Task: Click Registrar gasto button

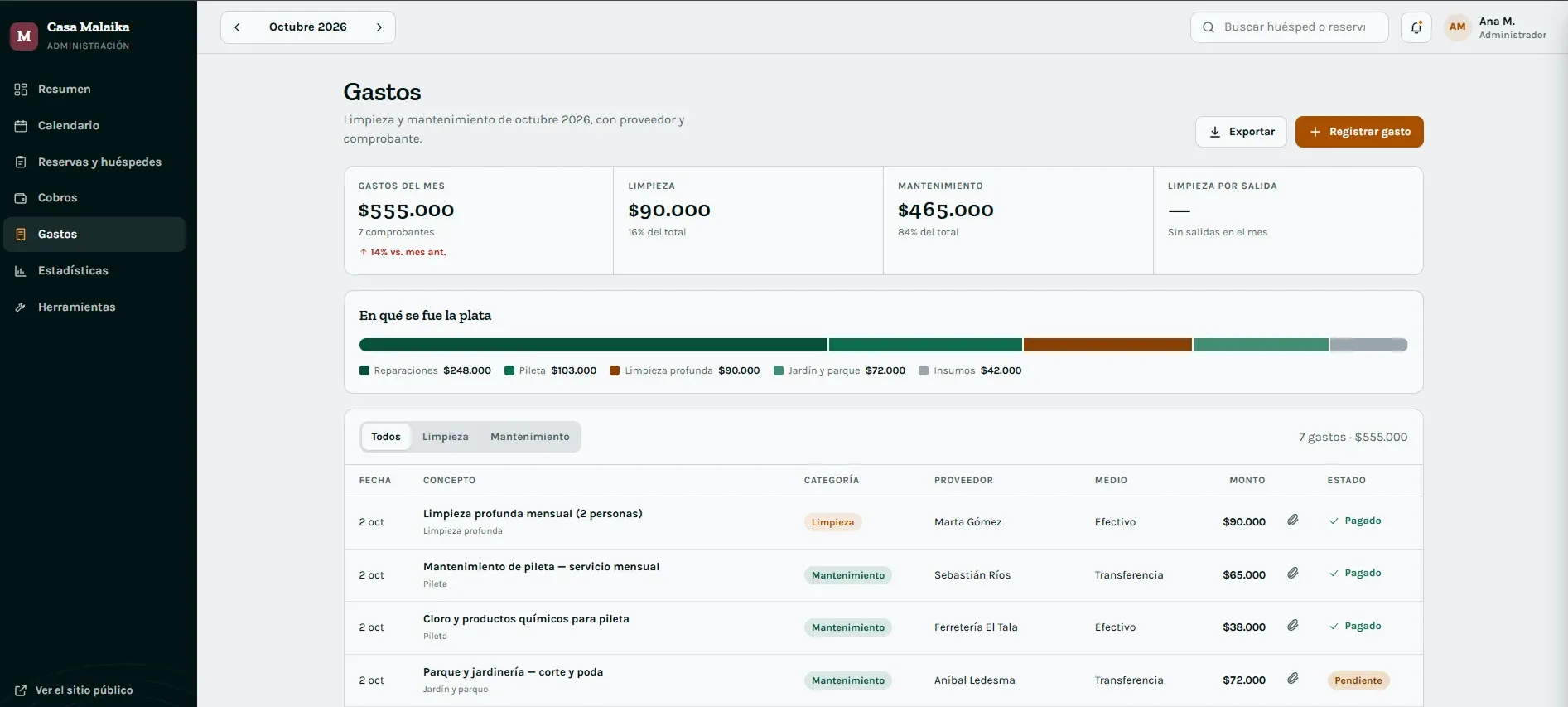Action: click(1359, 132)
